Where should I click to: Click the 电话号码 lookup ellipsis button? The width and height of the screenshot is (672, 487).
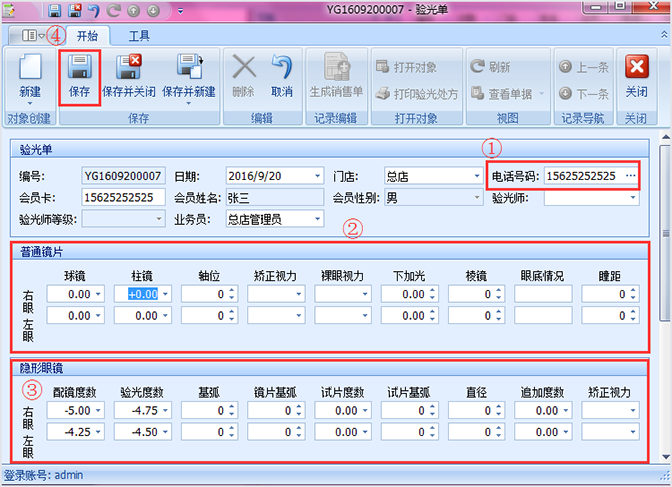point(630,176)
